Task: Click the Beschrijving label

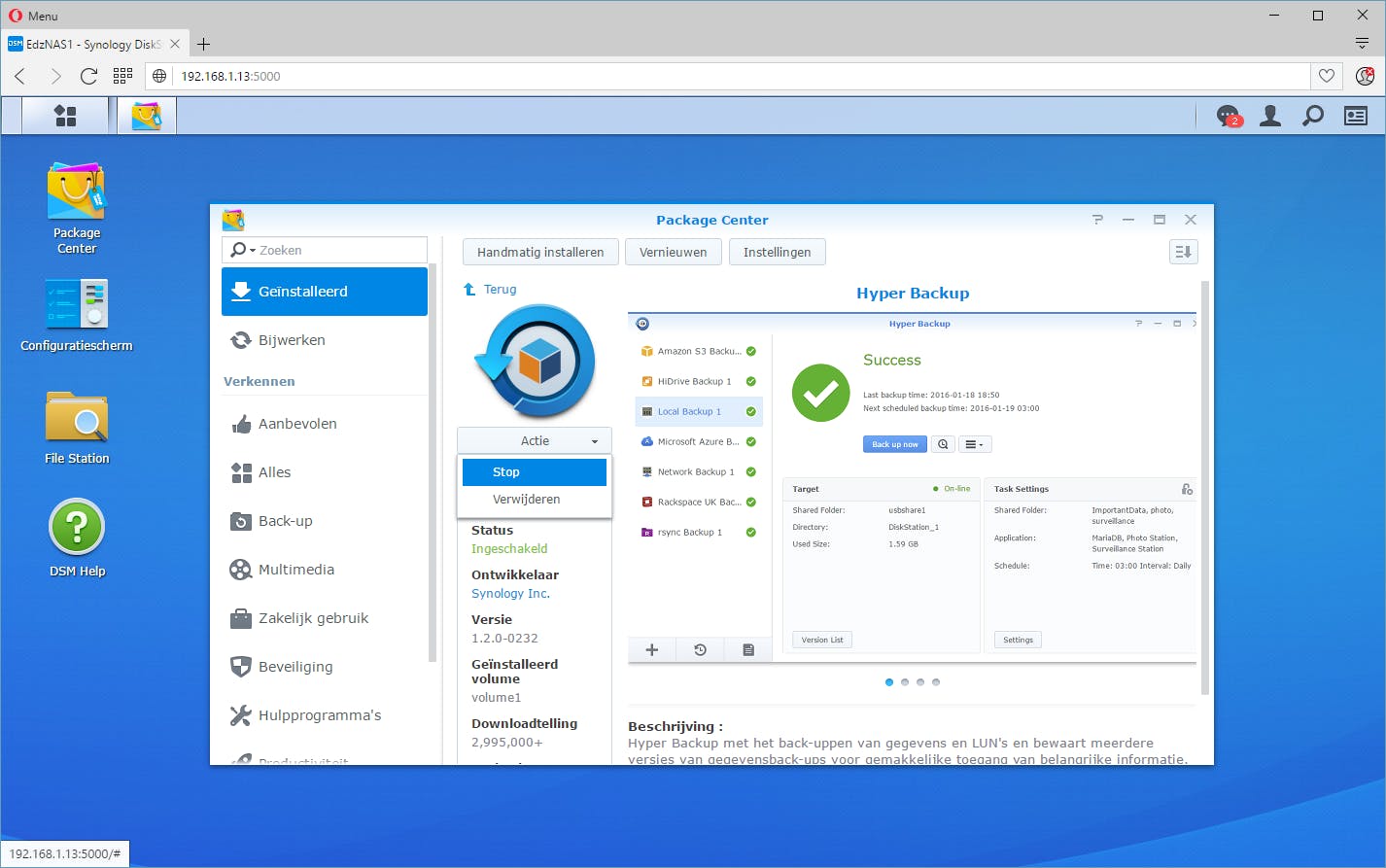Action: coord(676,726)
